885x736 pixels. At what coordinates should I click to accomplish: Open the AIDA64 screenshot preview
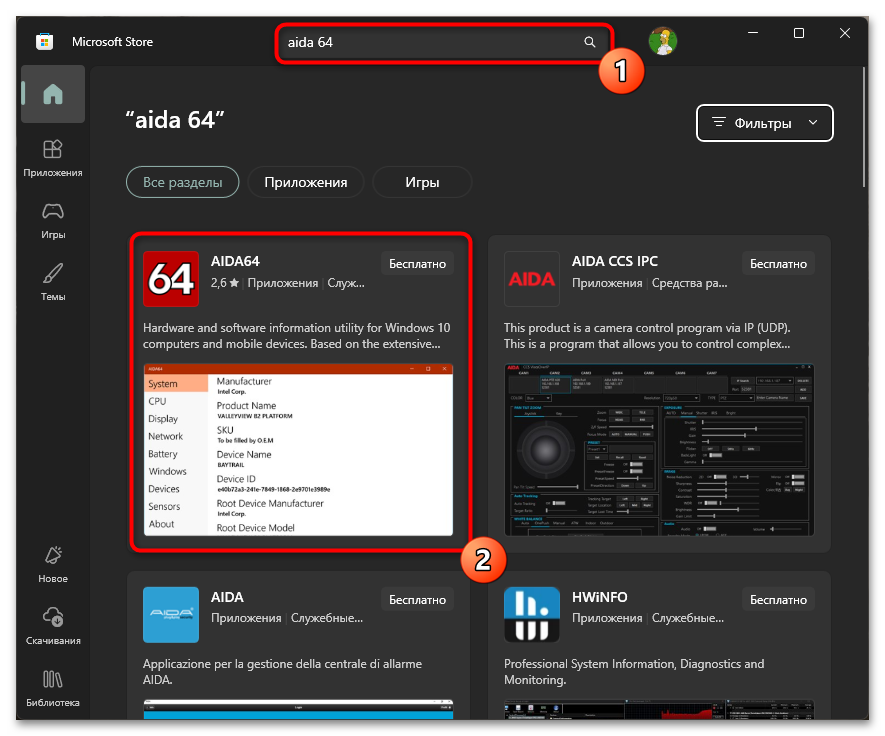pos(298,450)
